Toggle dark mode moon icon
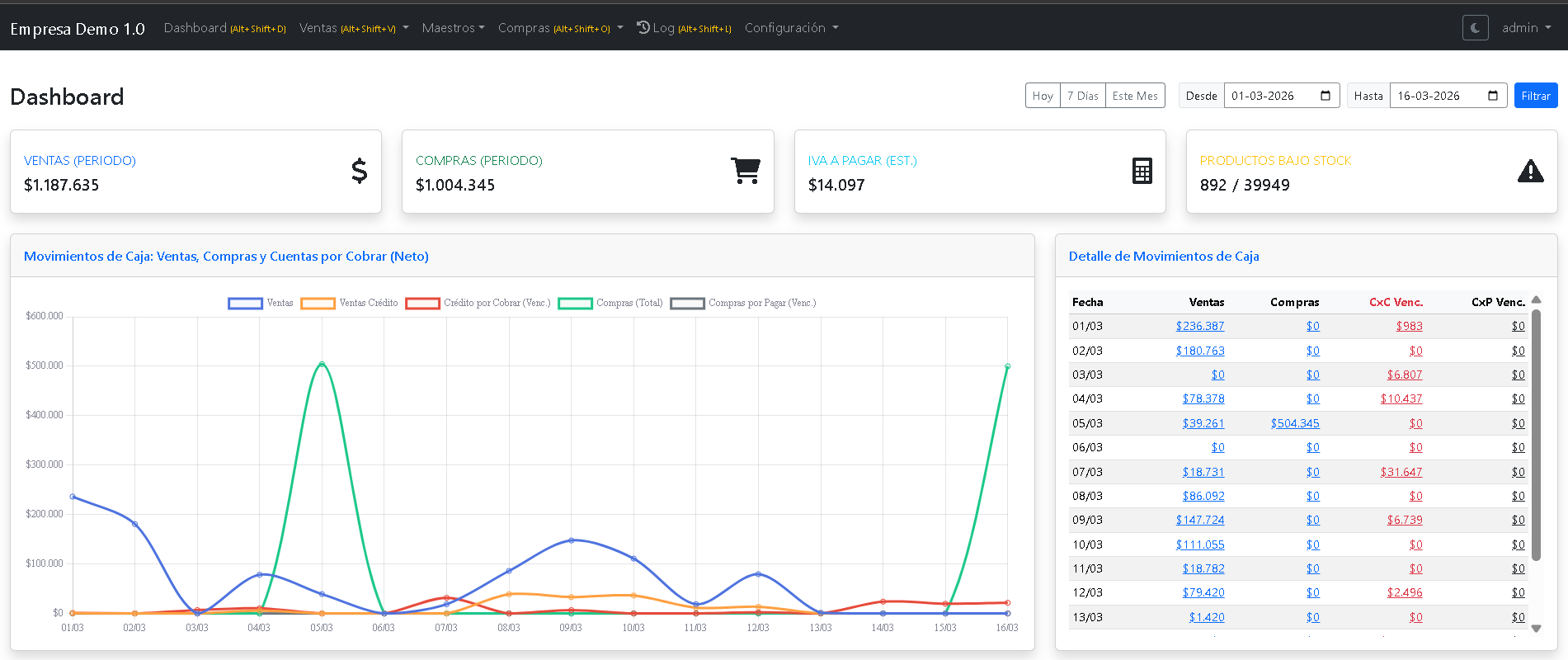1568x660 pixels. pyautogui.click(x=1475, y=28)
